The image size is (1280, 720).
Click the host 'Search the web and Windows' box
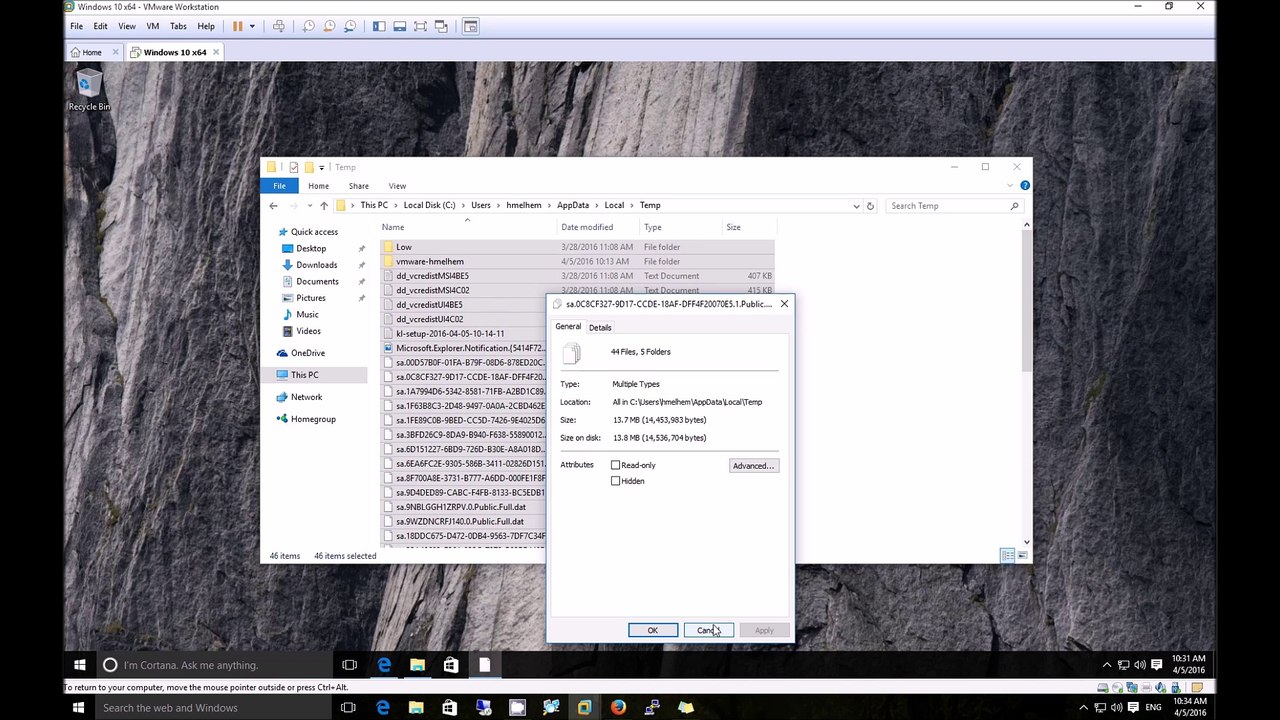click(x=213, y=708)
